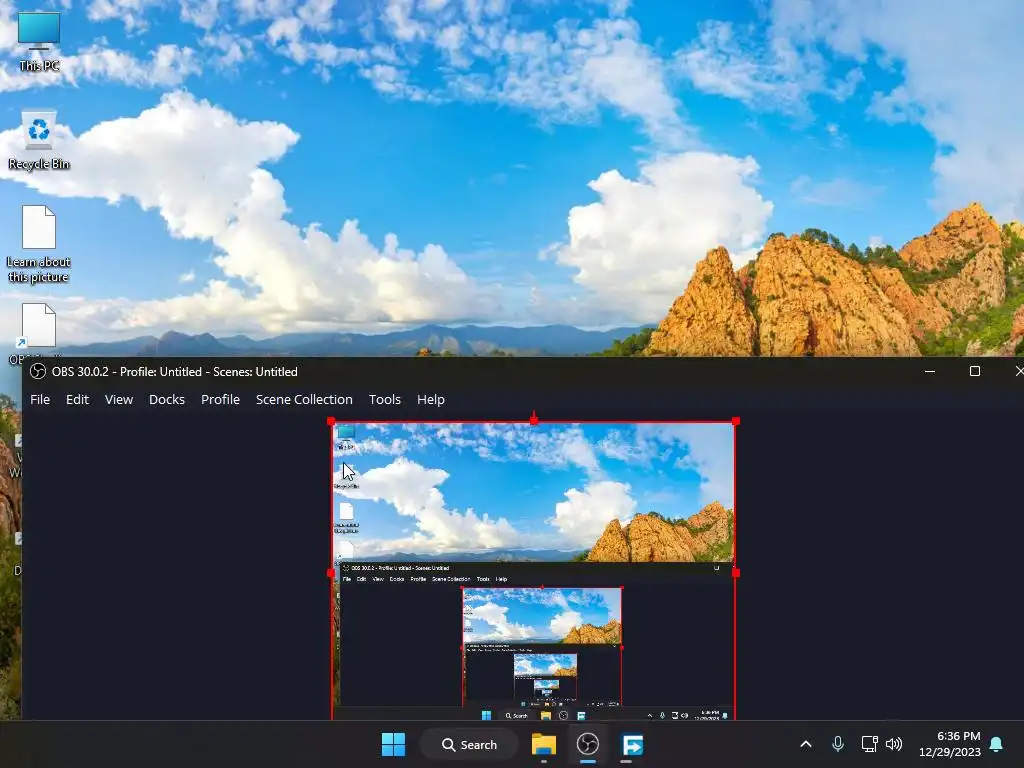
Task: Open the Help menu in OBS
Action: pyautogui.click(x=430, y=399)
